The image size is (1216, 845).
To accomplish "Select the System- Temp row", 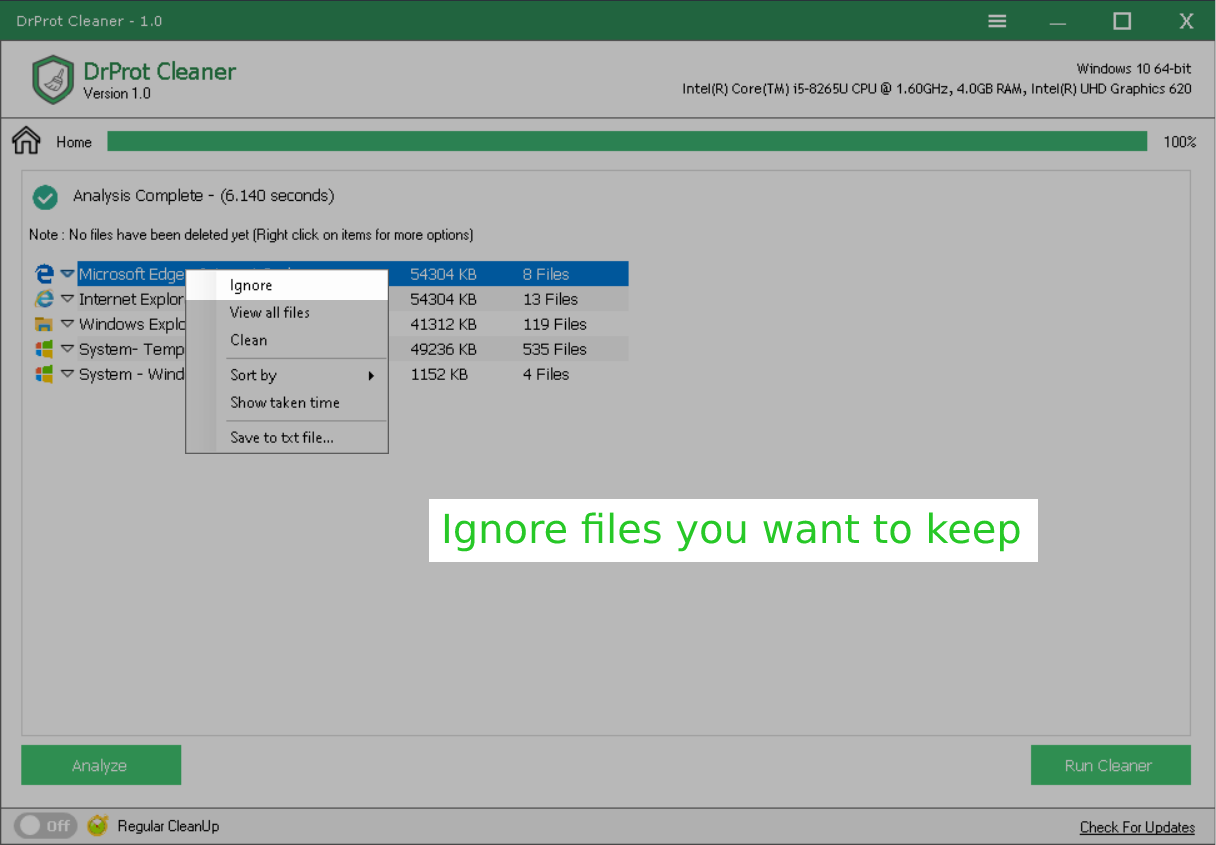I will pos(353,349).
